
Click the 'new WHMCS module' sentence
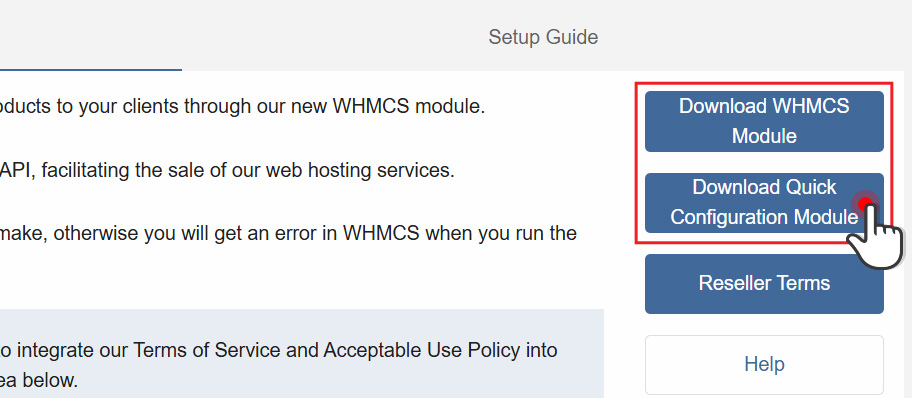pos(243,106)
